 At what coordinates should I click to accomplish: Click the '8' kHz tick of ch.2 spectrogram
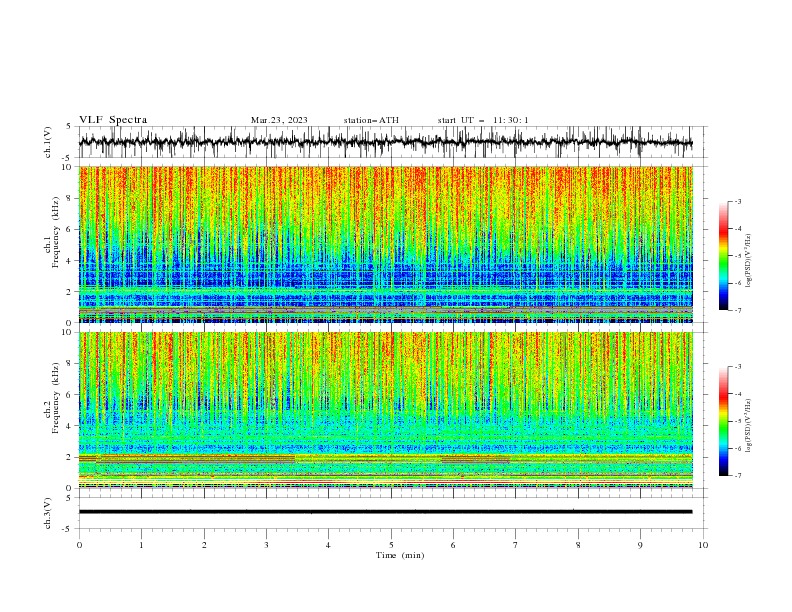pyautogui.click(x=71, y=364)
